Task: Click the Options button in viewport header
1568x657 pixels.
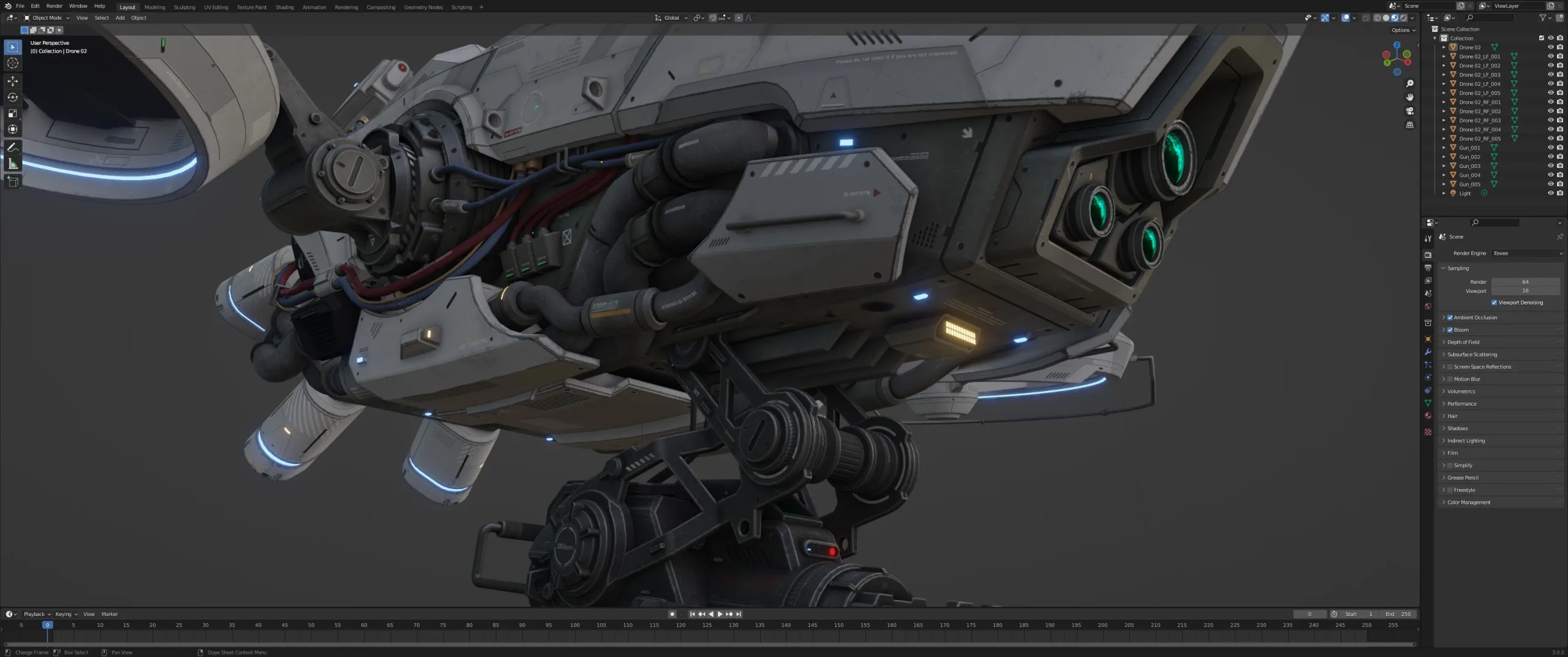Action: pyautogui.click(x=1403, y=29)
